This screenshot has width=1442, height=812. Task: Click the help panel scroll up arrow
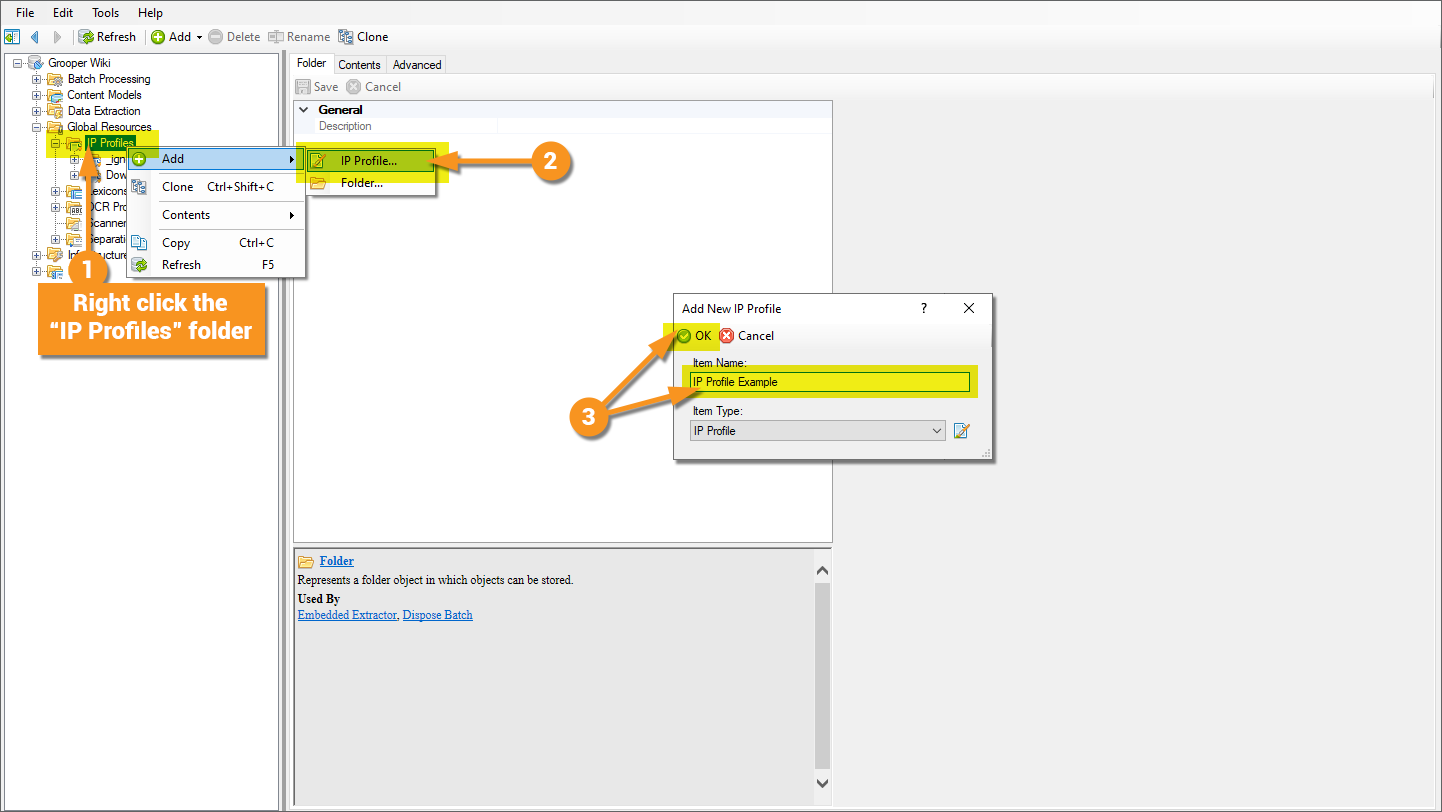click(x=823, y=570)
